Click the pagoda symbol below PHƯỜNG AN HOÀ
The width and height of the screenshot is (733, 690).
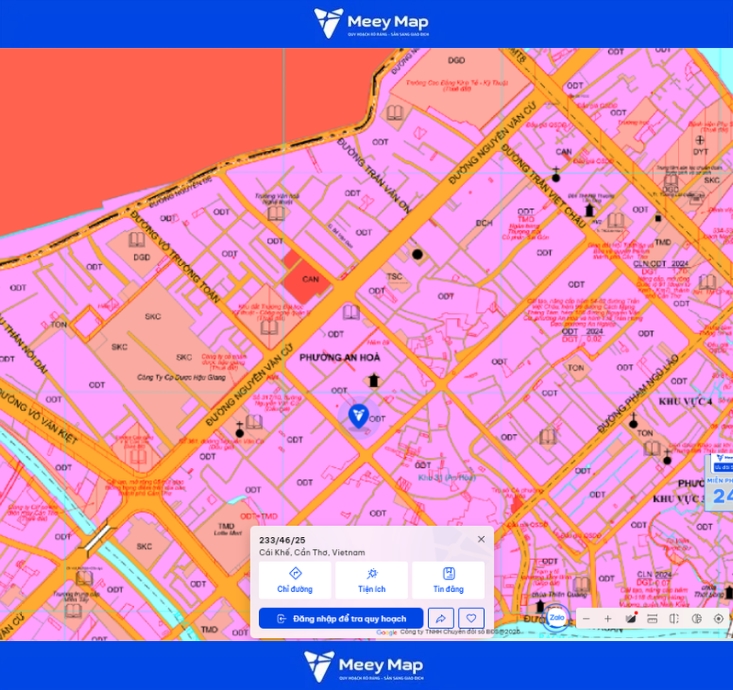tap(373, 380)
